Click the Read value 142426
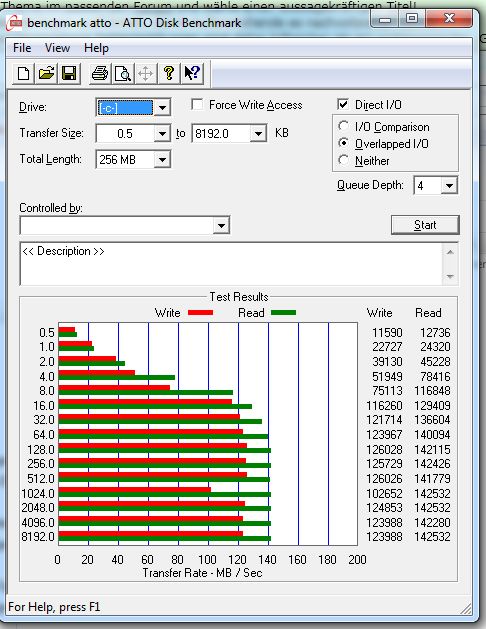This screenshot has width=486, height=629. point(432,464)
